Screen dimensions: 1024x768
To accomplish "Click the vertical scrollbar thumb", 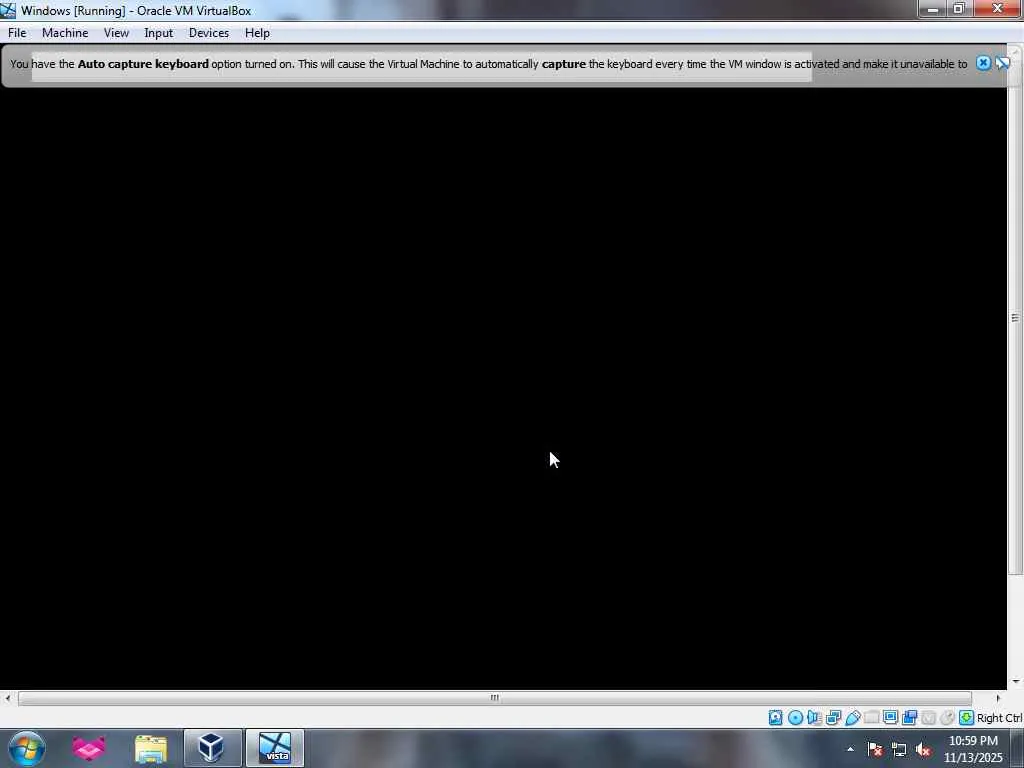I will click(x=1015, y=318).
